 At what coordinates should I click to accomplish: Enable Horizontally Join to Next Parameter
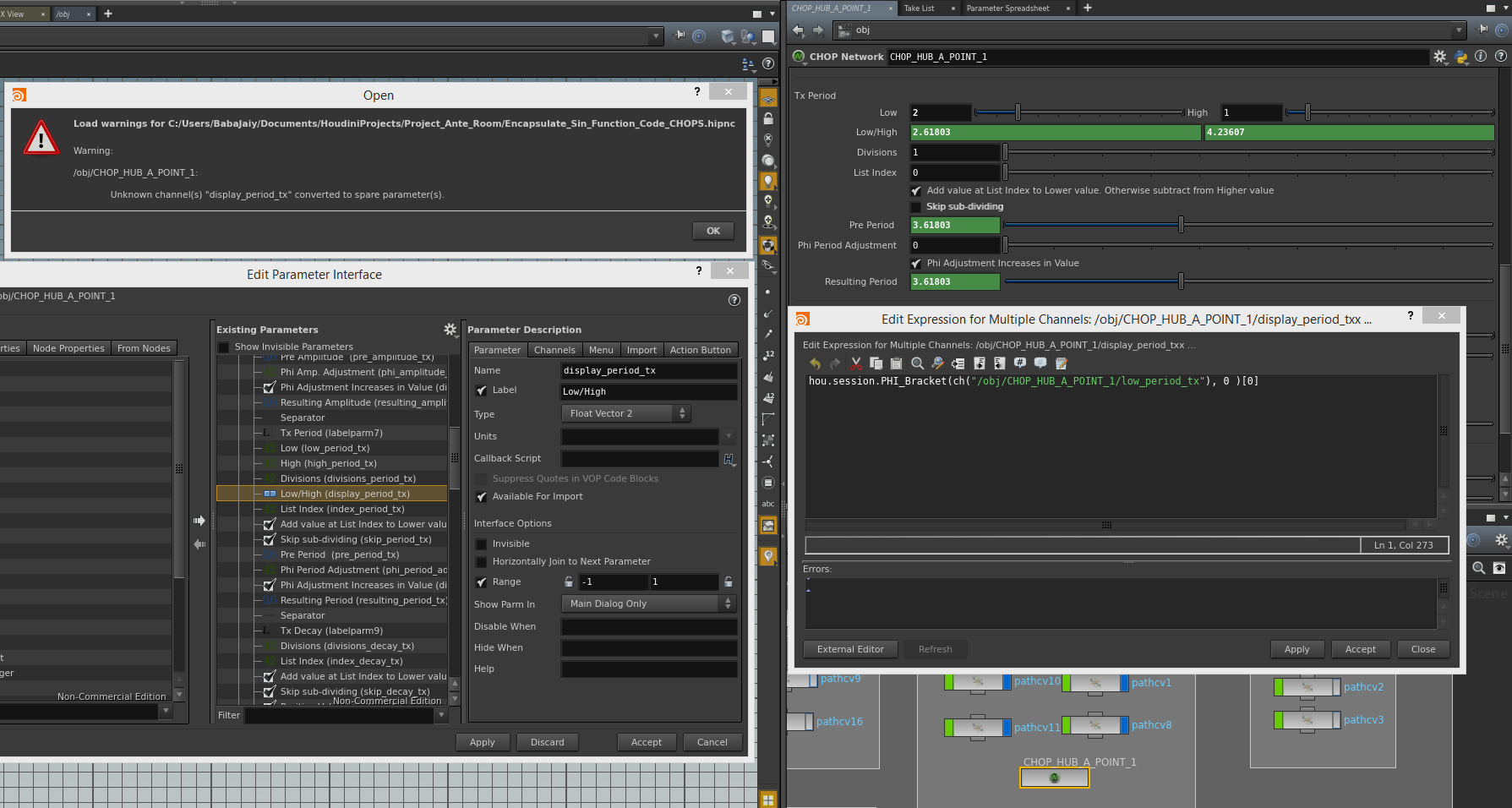click(x=481, y=562)
